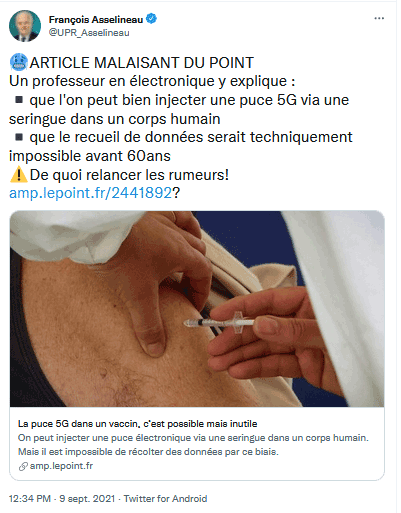Click the blue verified badge
This screenshot has height=513, width=401.
coord(152,19)
